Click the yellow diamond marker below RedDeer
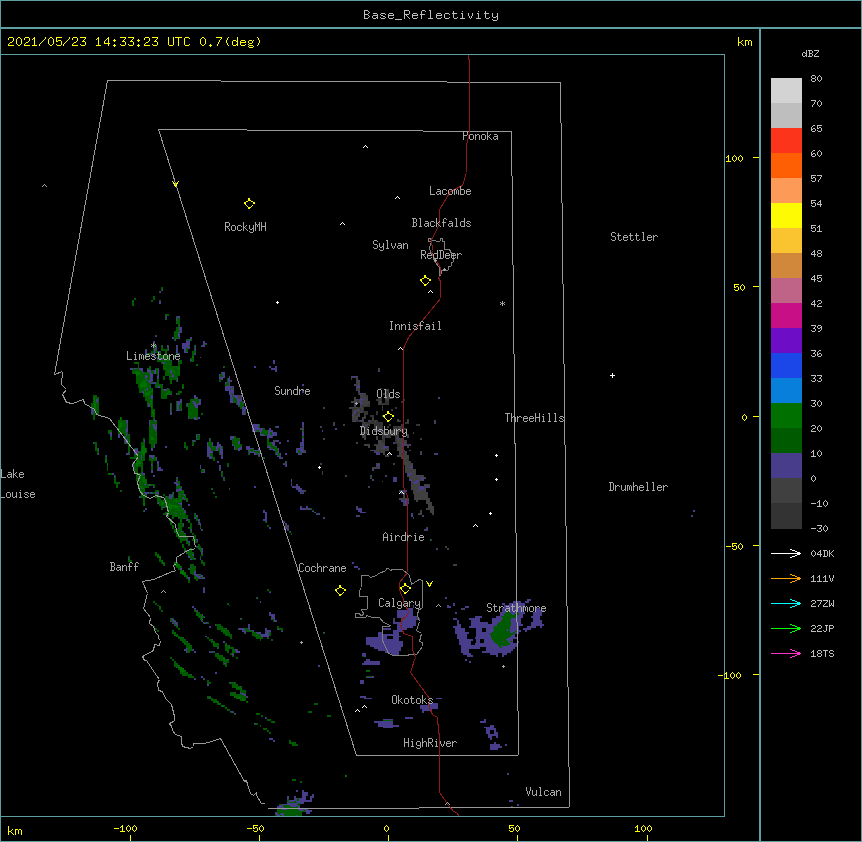 coord(426,281)
